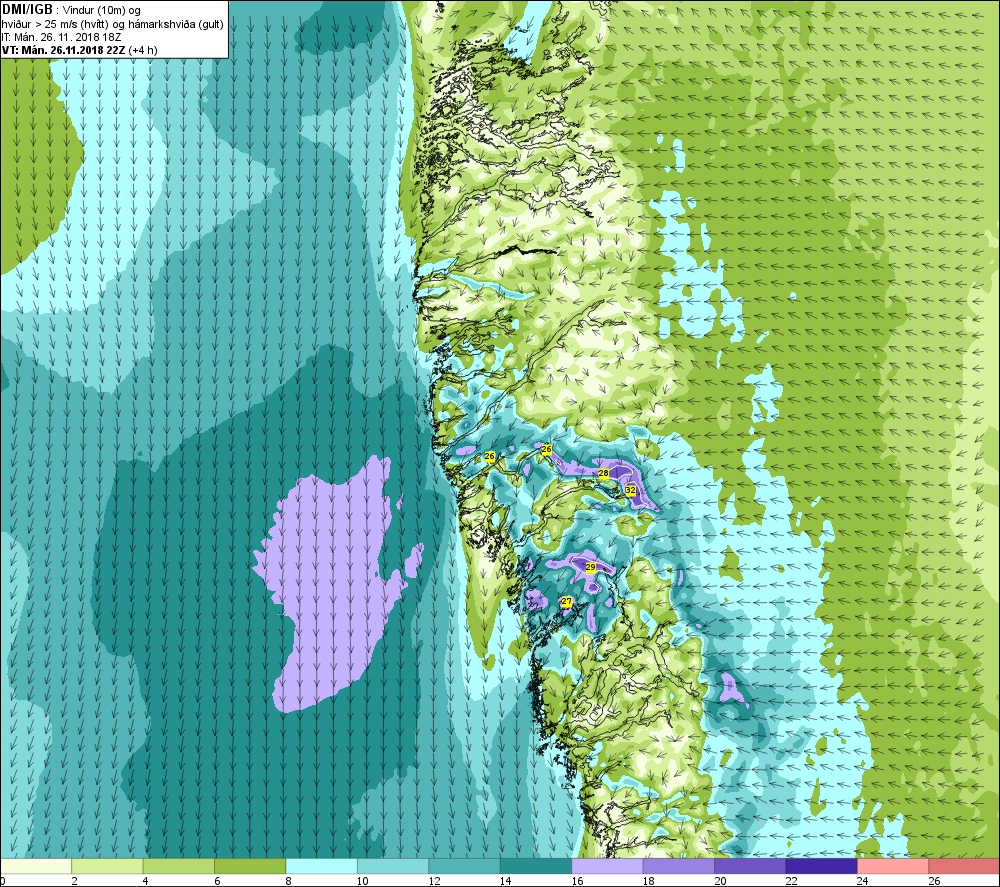1000x887 pixels.
Task: Click the legend scale value 4
Action: pos(146,881)
